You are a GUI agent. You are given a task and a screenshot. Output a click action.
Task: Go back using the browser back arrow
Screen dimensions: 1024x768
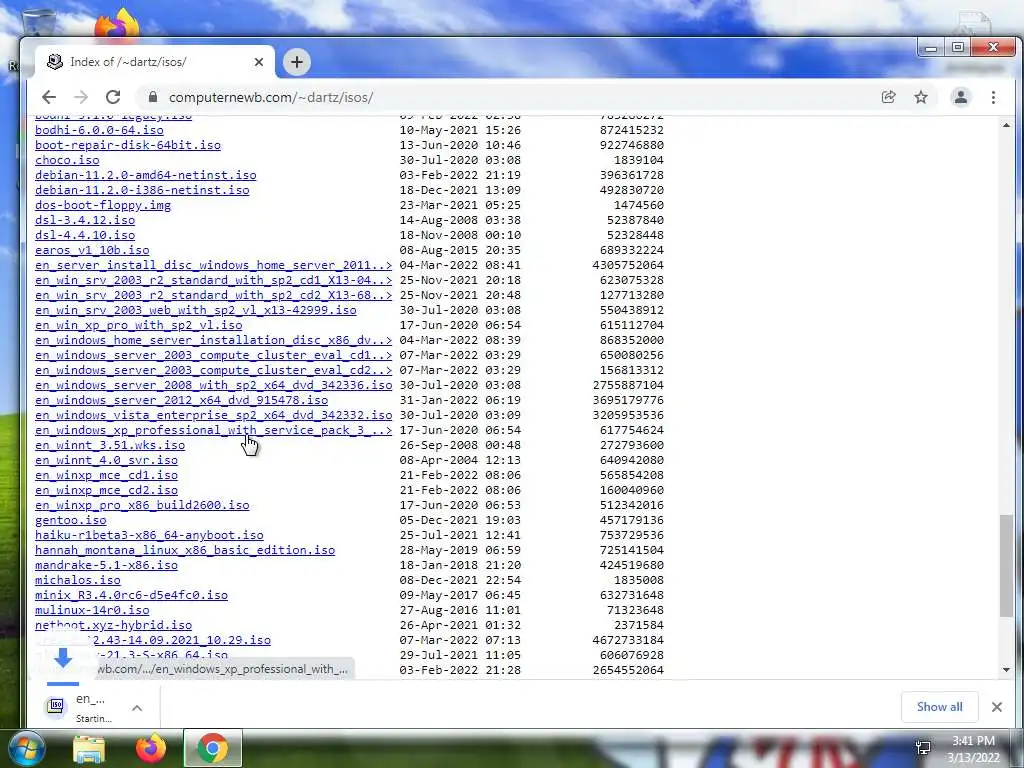point(49,97)
